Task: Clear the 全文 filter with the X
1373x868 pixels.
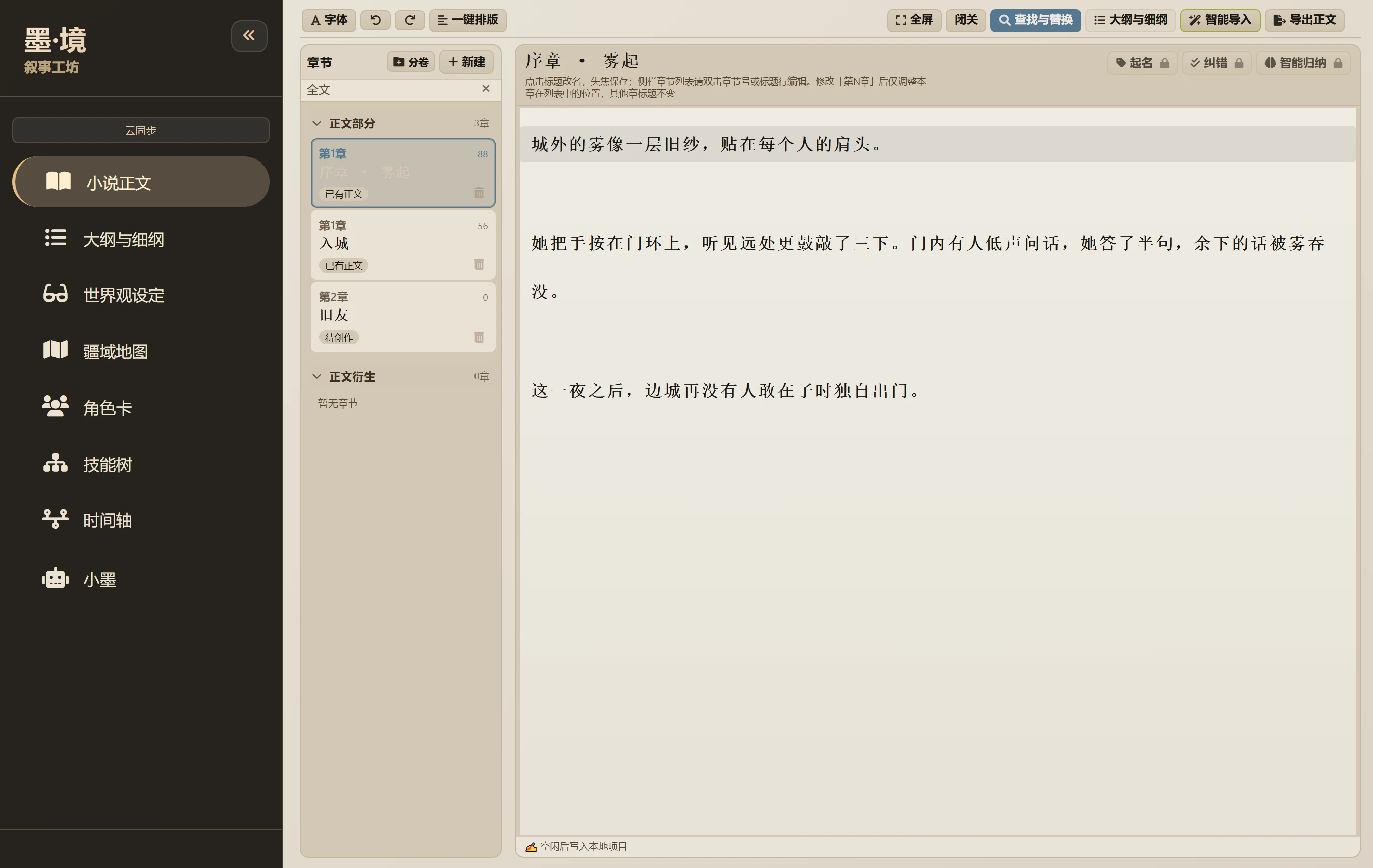Action: [486, 88]
